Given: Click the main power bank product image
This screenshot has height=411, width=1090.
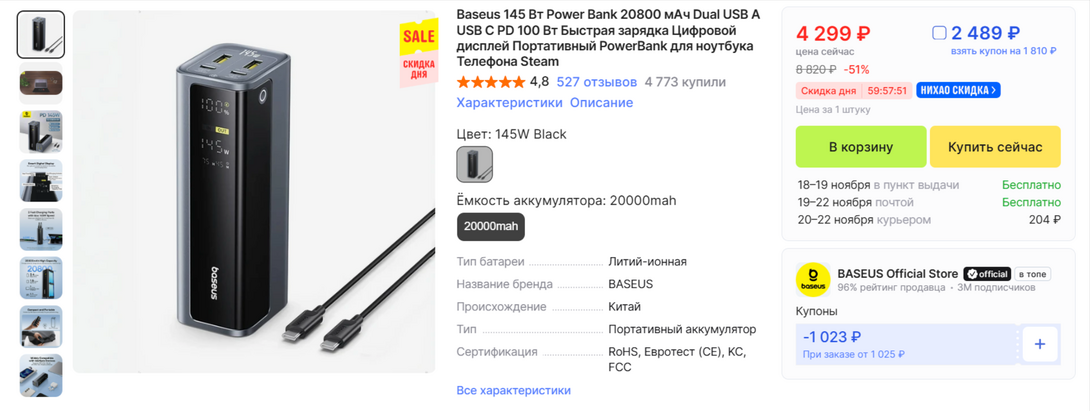Looking at the screenshot, I should tap(254, 192).
